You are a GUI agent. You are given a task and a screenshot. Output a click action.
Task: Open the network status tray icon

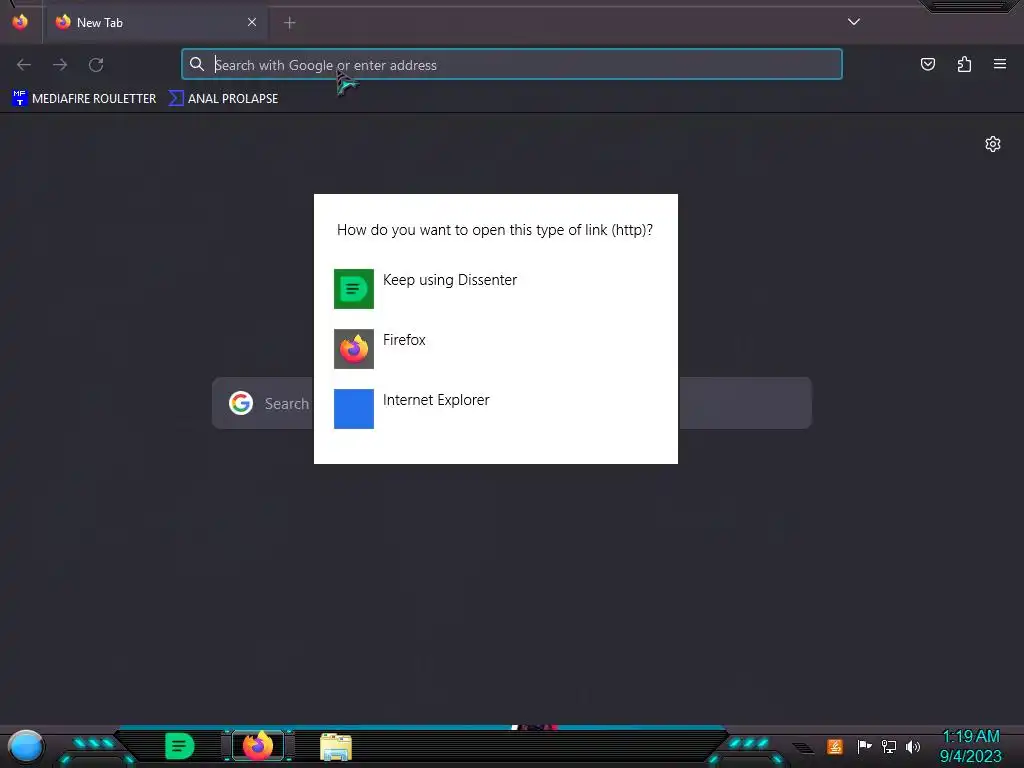[x=889, y=746]
